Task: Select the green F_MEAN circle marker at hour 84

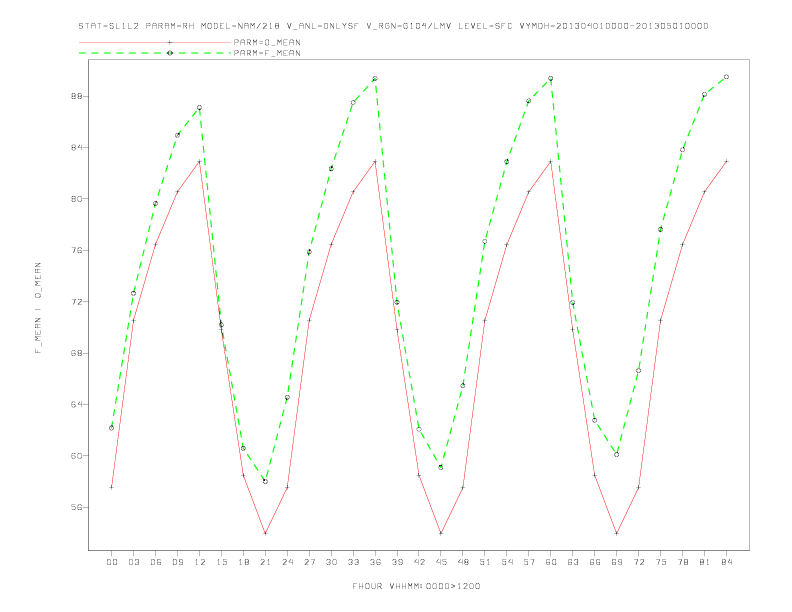Action: [x=726, y=77]
